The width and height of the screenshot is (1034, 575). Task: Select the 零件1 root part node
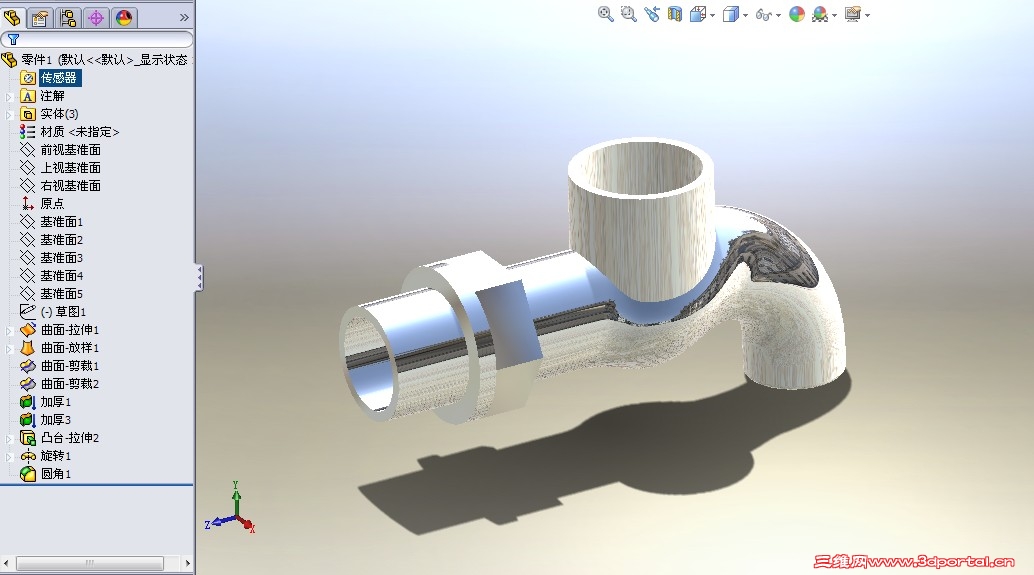pyautogui.click(x=97, y=60)
